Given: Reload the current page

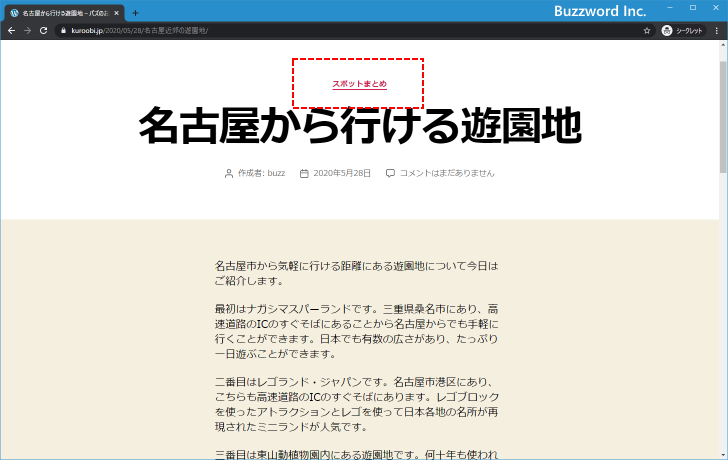Looking at the screenshot, I should pos(43,31).
